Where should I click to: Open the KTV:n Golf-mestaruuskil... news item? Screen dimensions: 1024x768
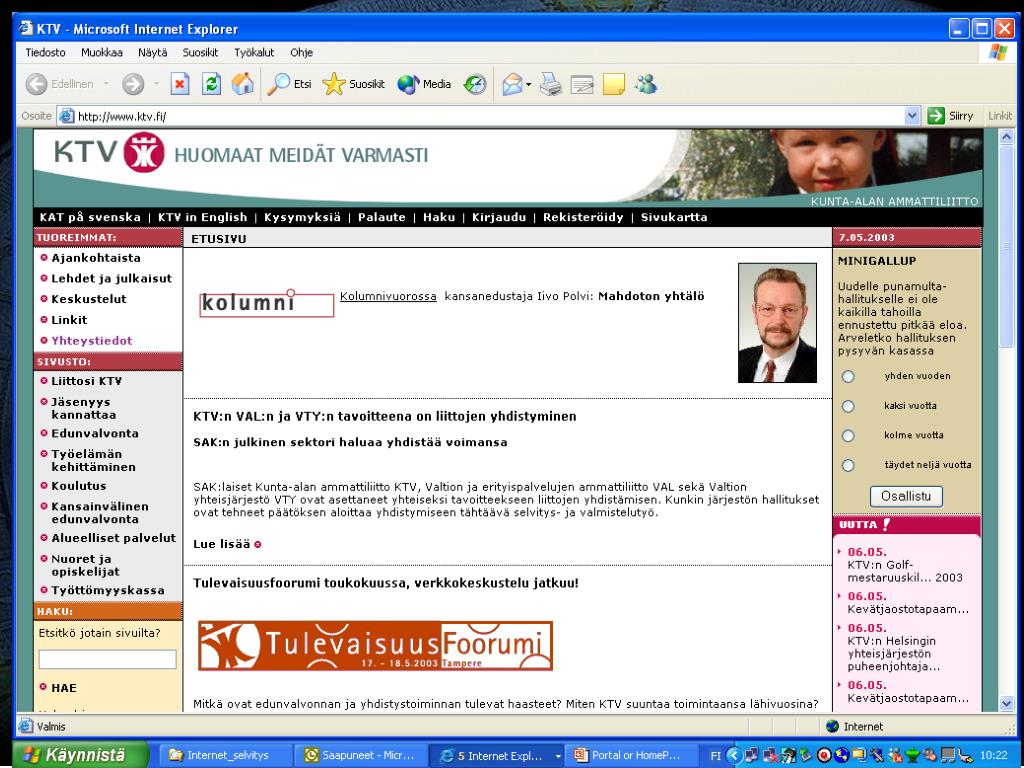pos(904,571)
